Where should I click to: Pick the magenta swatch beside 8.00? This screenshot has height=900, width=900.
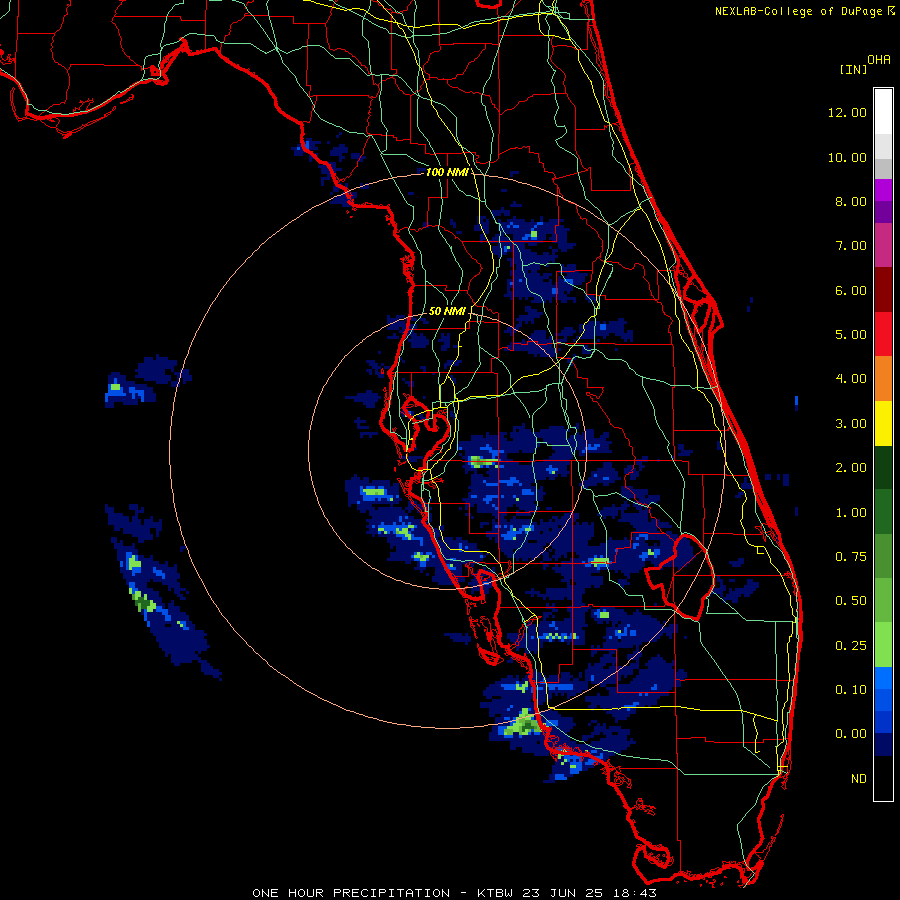click(883, 190)
